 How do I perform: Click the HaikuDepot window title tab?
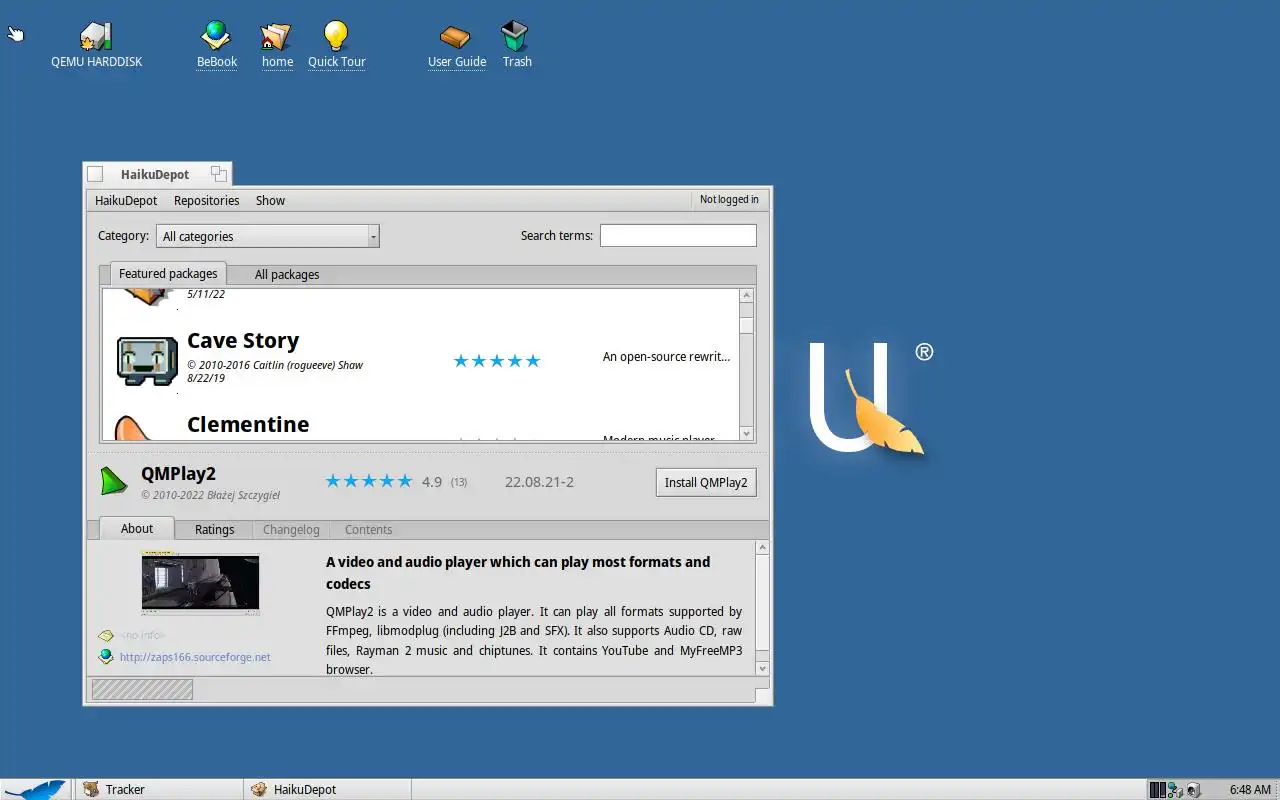[155, 174]
